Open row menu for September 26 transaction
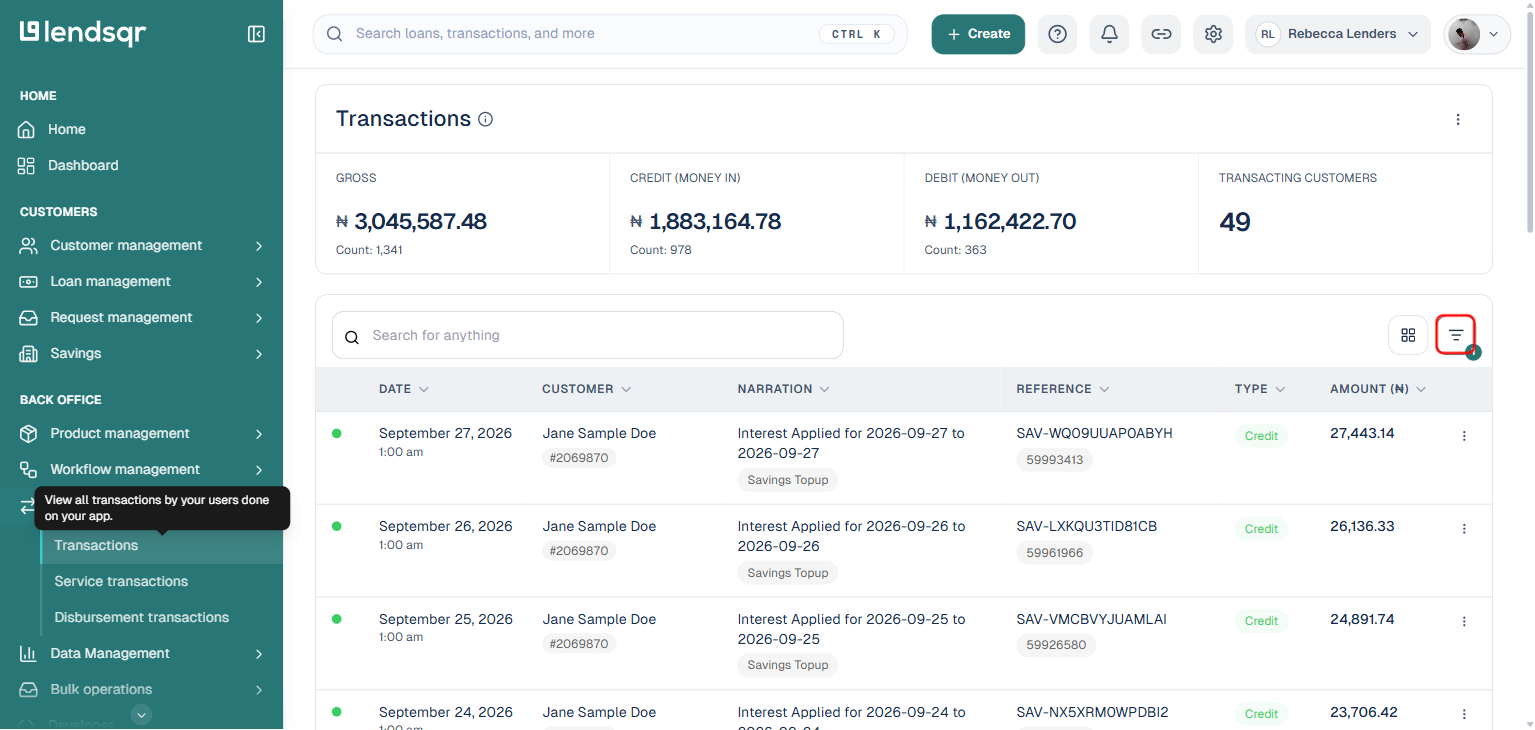The height and width of the screenshot is (730, 1535). coord(1464,529)
